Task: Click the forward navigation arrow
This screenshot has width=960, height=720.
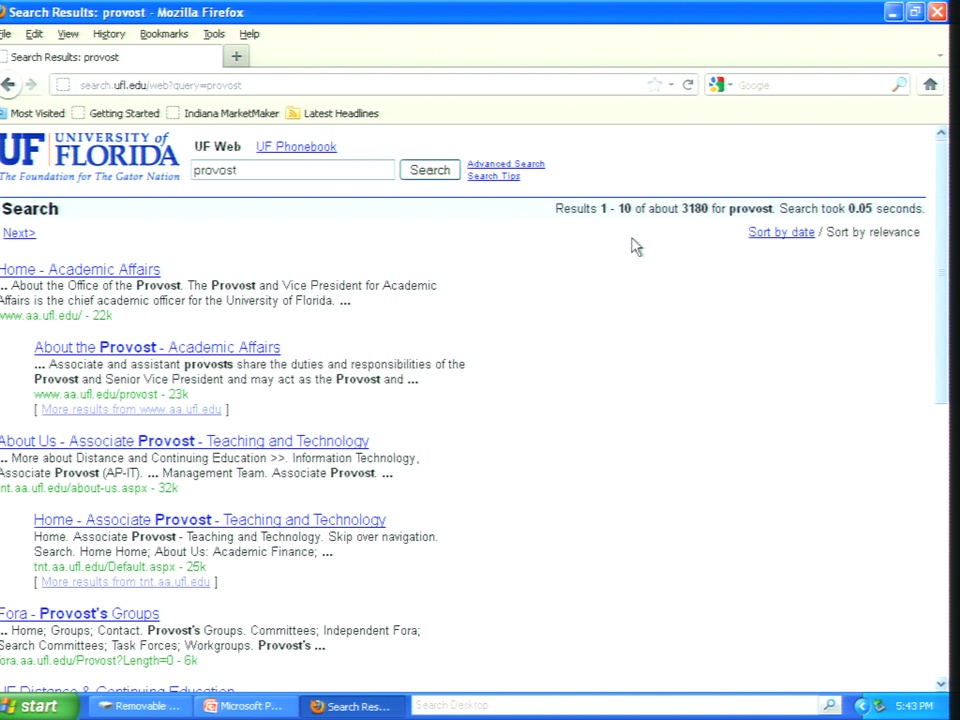Action: (32, 84)
